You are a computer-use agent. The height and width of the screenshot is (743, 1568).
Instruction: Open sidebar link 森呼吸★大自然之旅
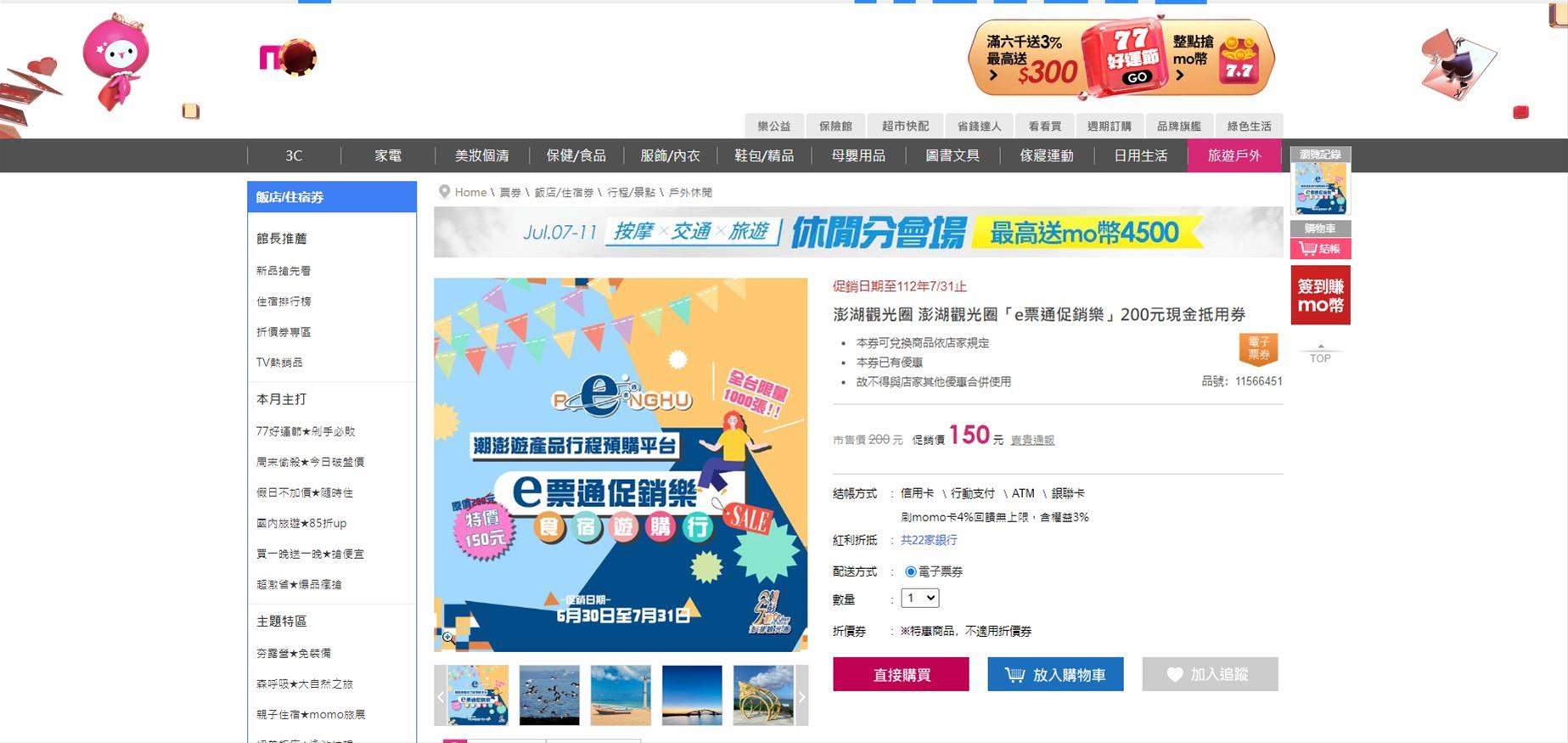tap(305, 684)
